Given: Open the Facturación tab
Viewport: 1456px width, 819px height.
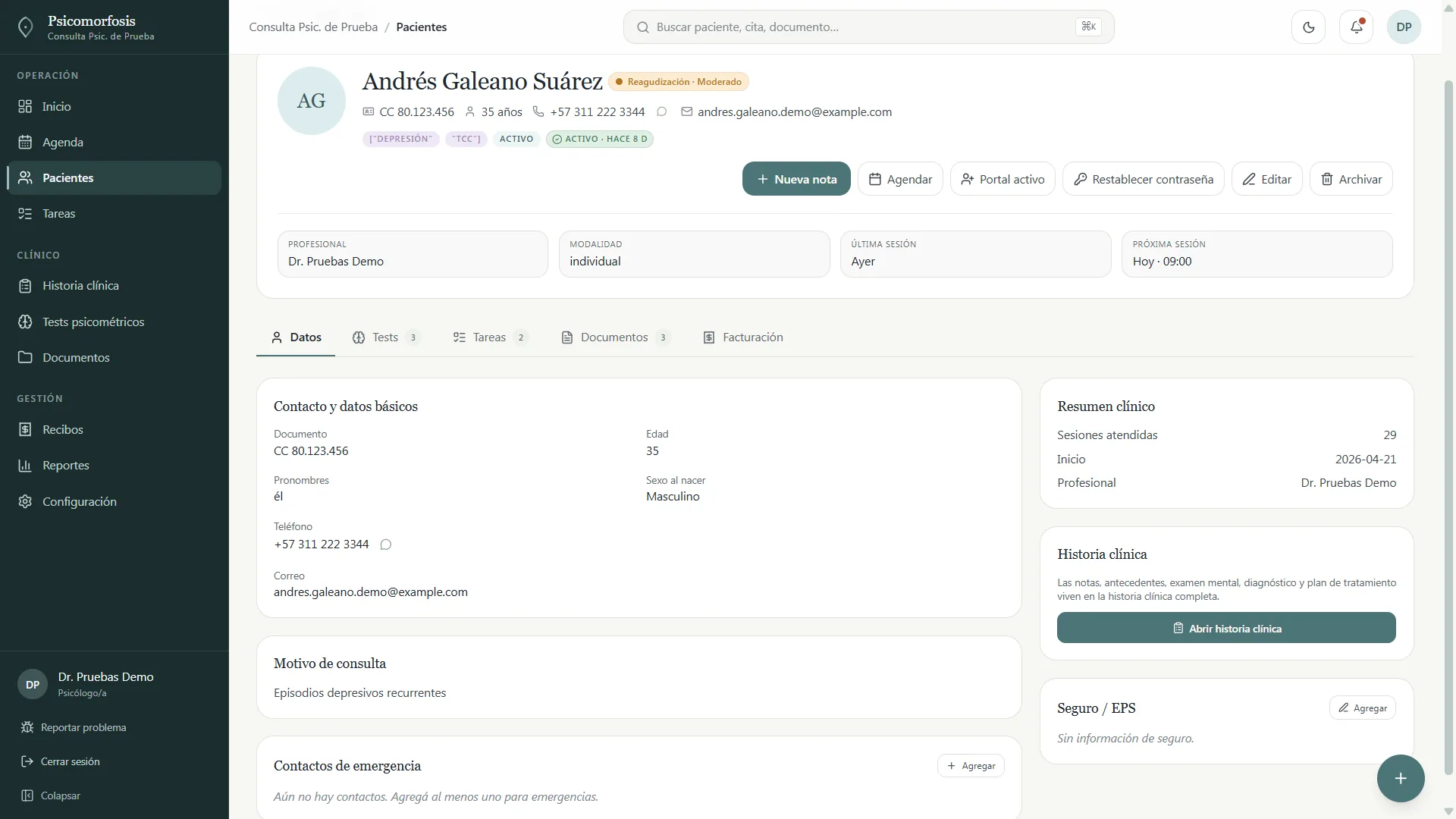Looking at the screenshot, I should coord(743,337).
